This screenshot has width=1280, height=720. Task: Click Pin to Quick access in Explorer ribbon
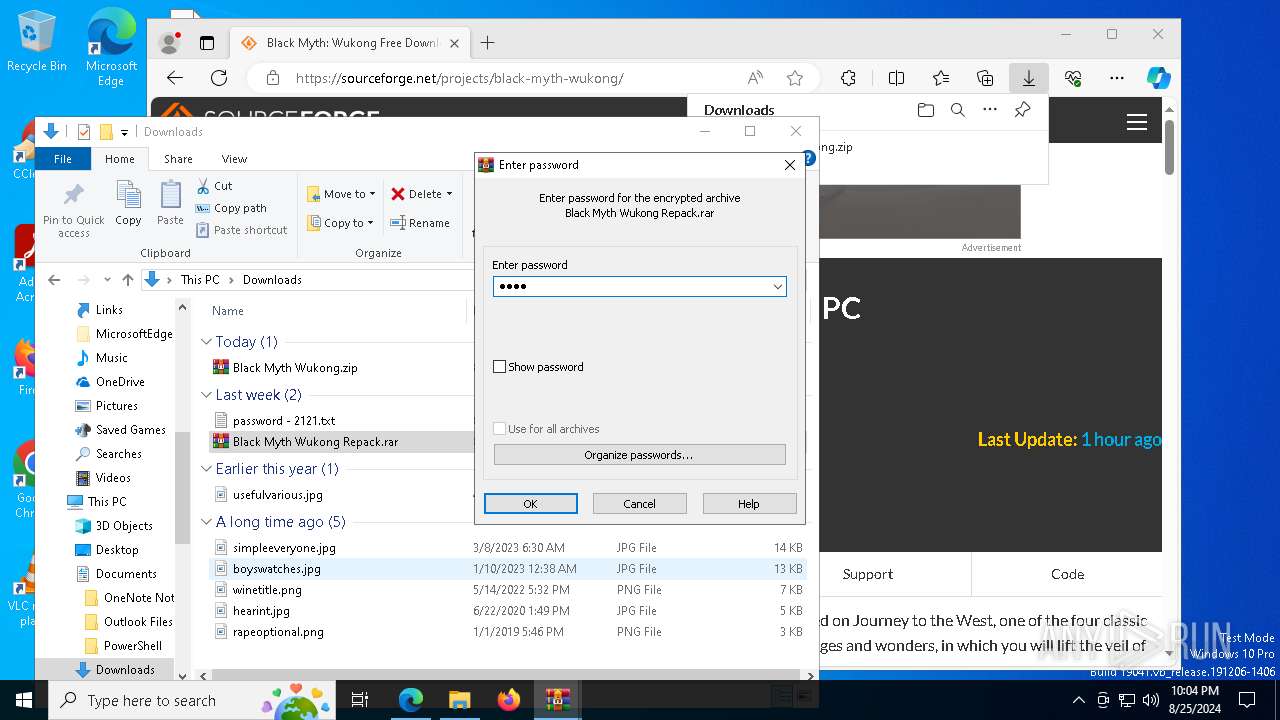[74, 210]
